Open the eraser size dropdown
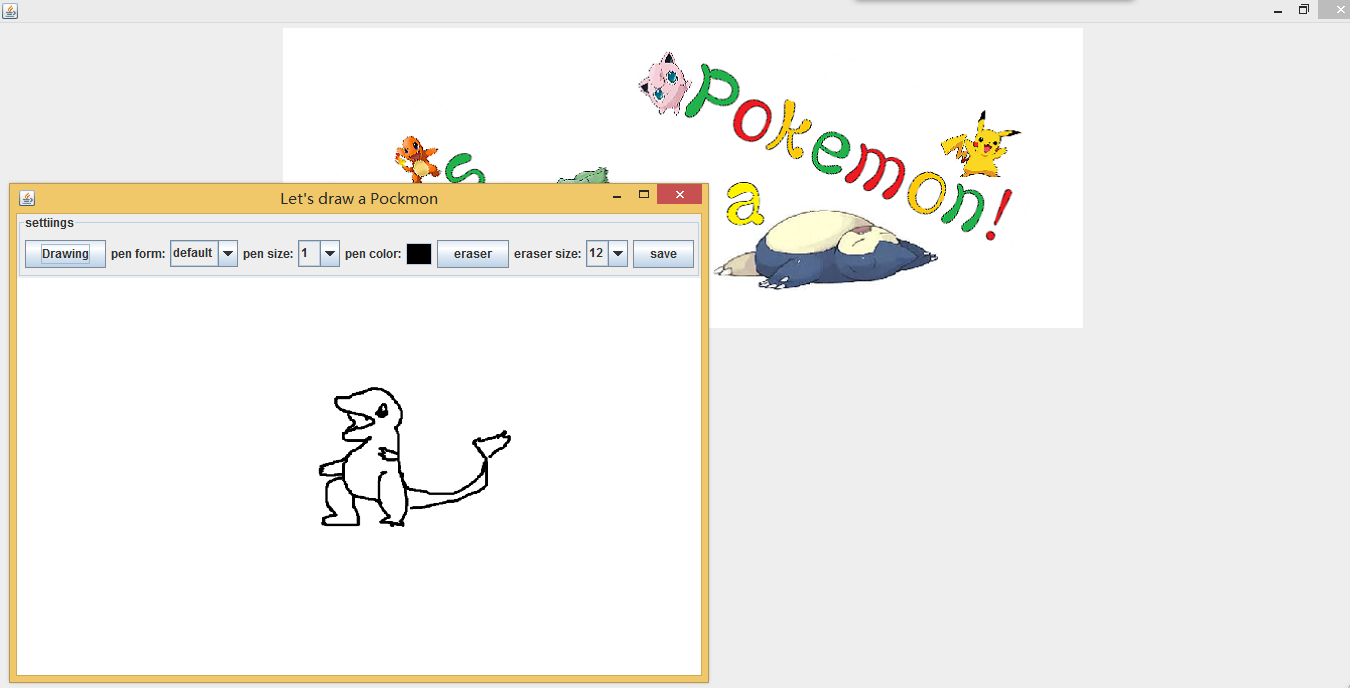 coord(606,254)
